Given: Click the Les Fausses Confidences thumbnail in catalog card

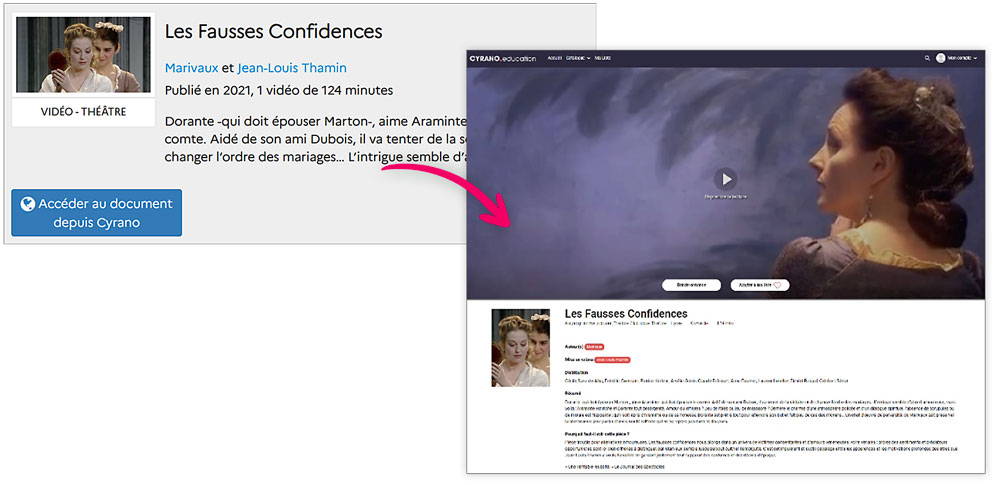Looking at the screenshot, I should point(84,54).
